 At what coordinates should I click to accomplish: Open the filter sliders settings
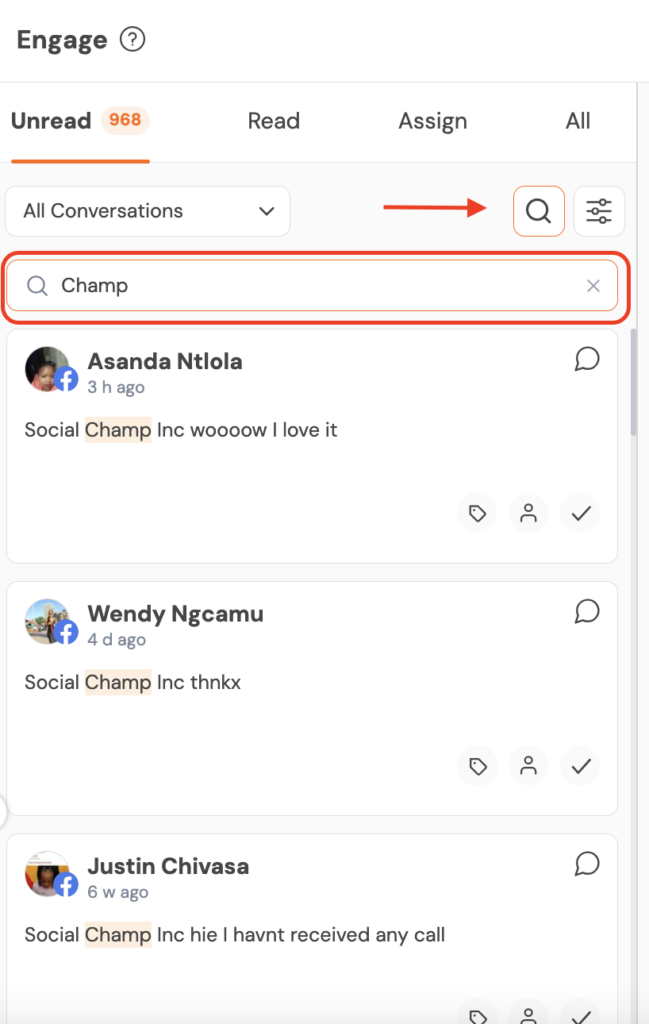pos(599,211)
